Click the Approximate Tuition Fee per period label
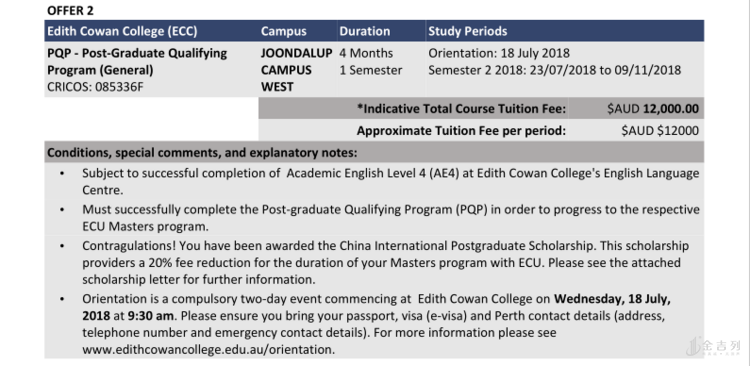Screen dimensions: 750x366 point(461,131)
